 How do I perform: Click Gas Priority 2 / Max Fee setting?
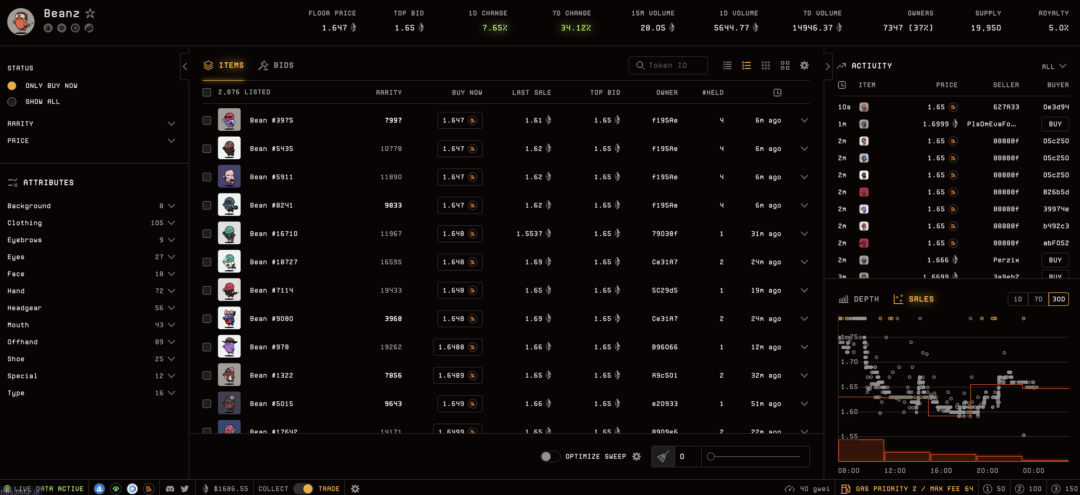click(906, 488)
